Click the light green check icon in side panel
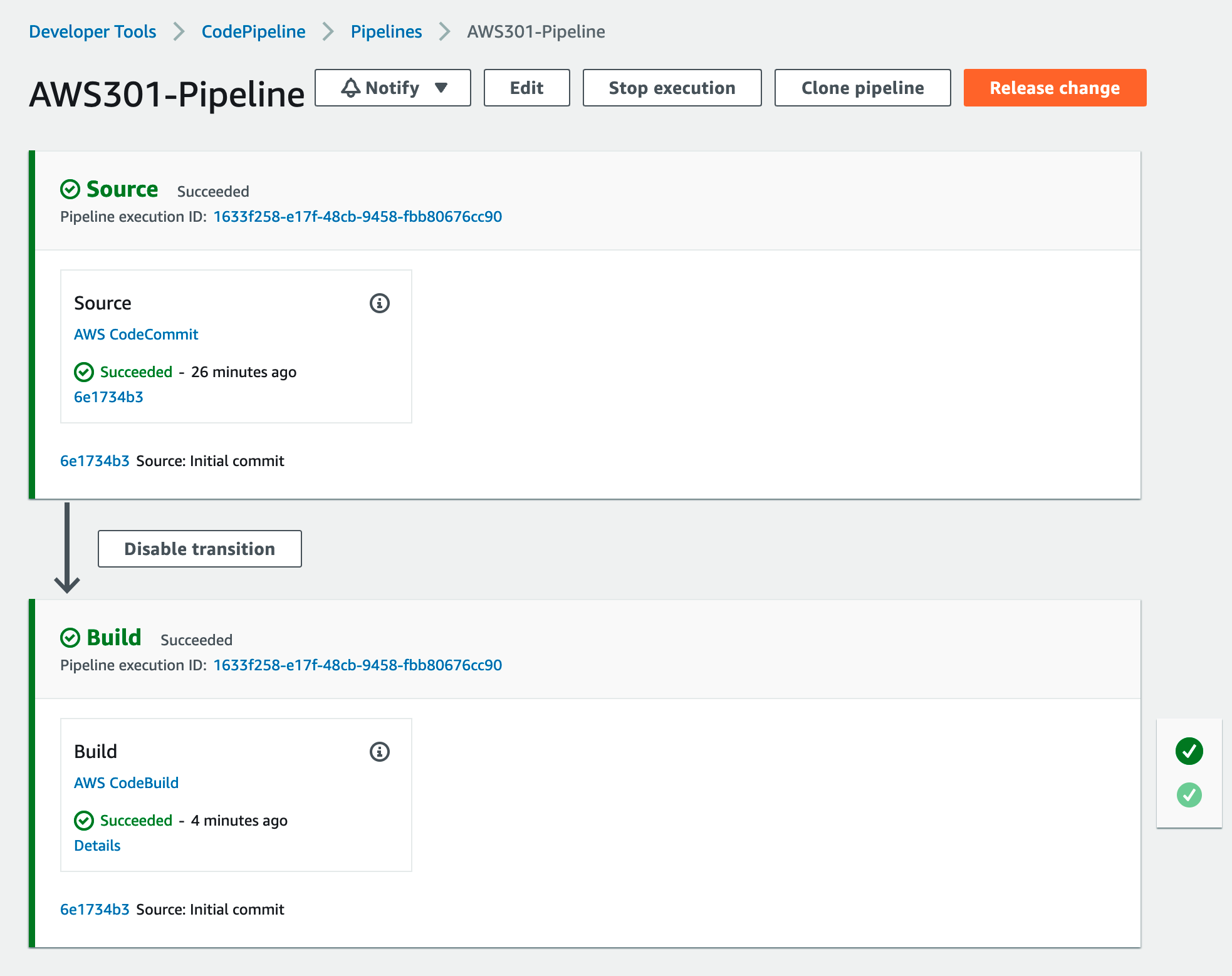 pyautogui.click(x=1189, y=795)
